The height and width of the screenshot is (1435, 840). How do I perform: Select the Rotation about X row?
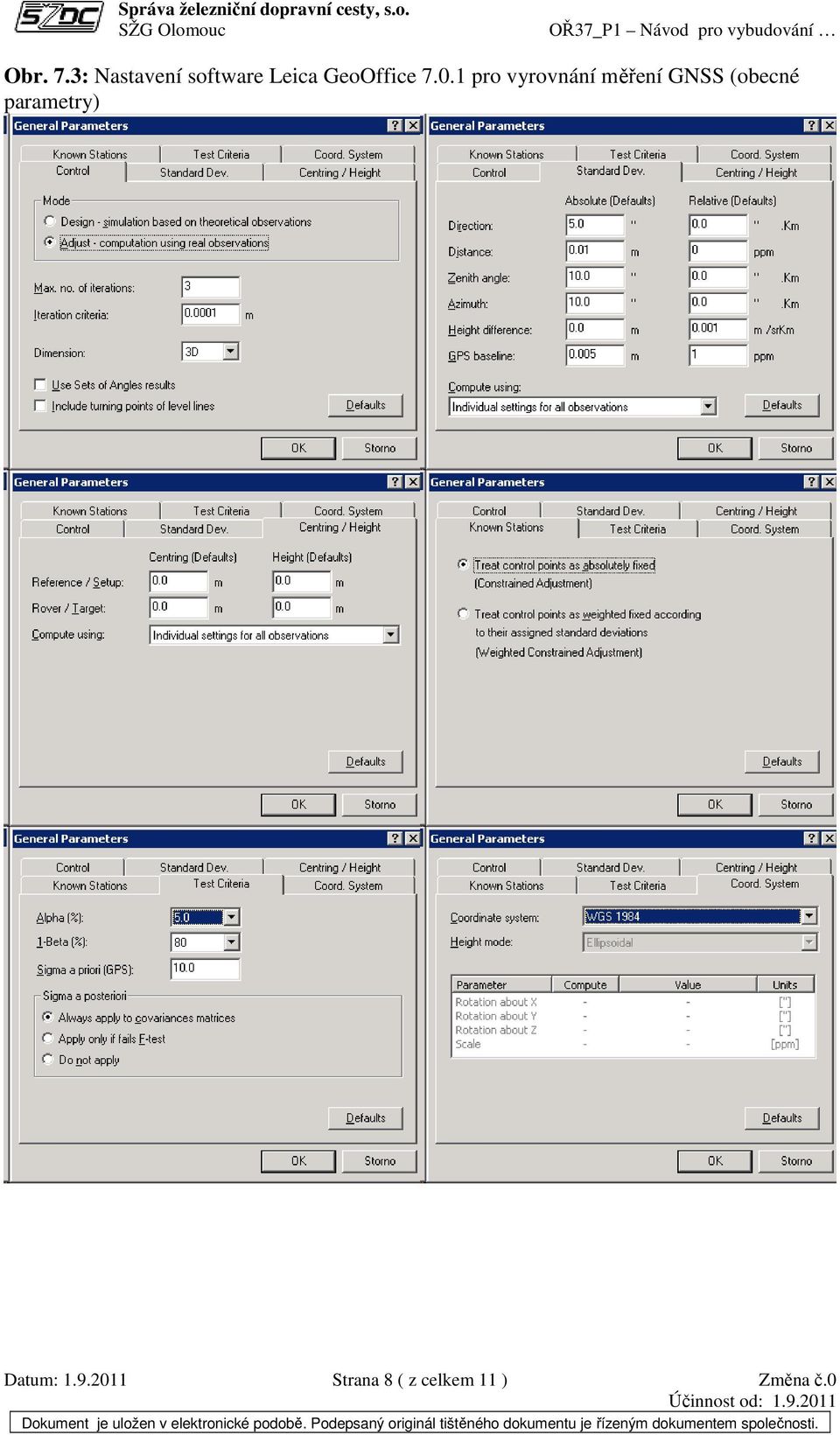(633, 1002)
